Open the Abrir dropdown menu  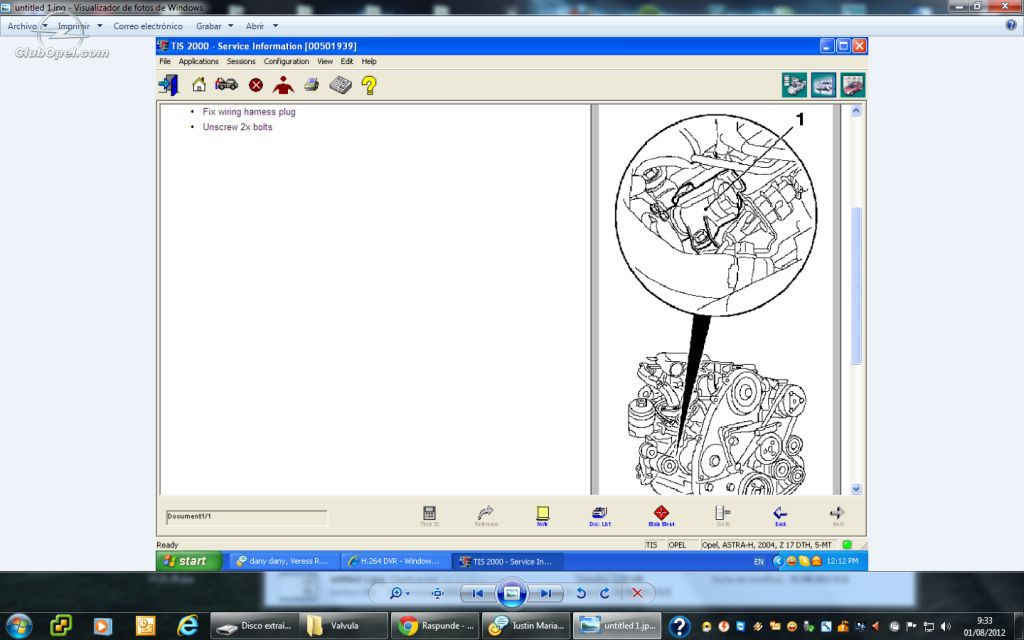pos(261,26)
